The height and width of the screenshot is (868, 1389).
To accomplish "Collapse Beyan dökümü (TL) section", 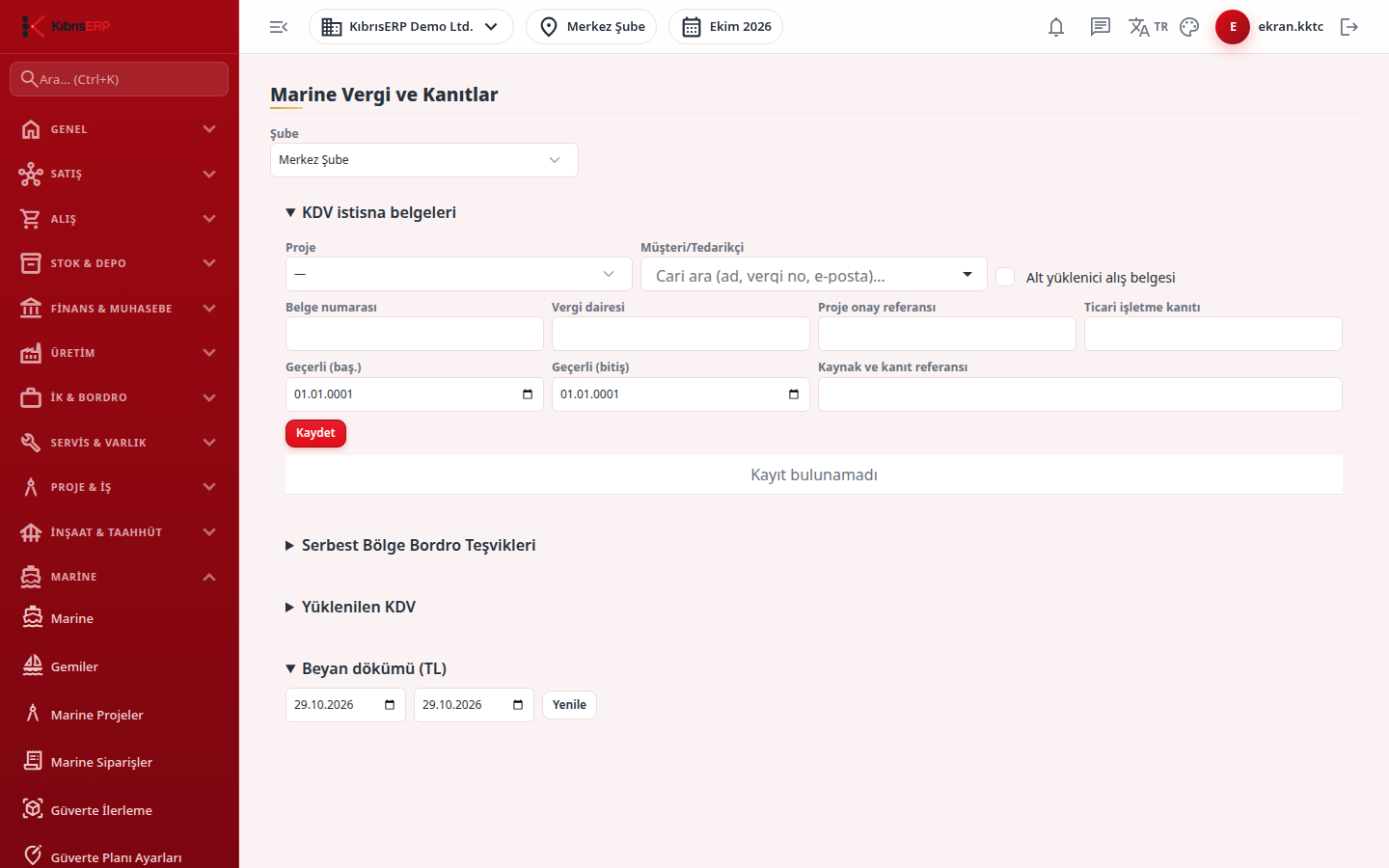I will tap(367, 668).
